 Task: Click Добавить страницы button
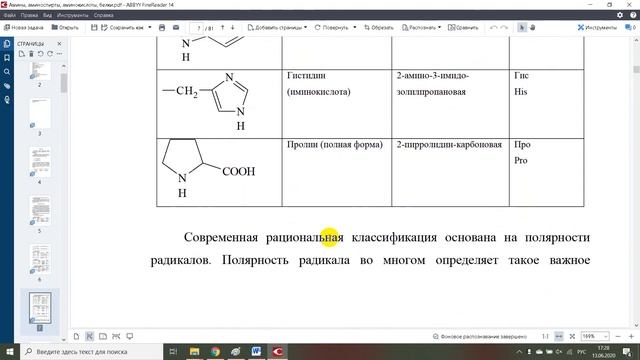tap(275, 27)
